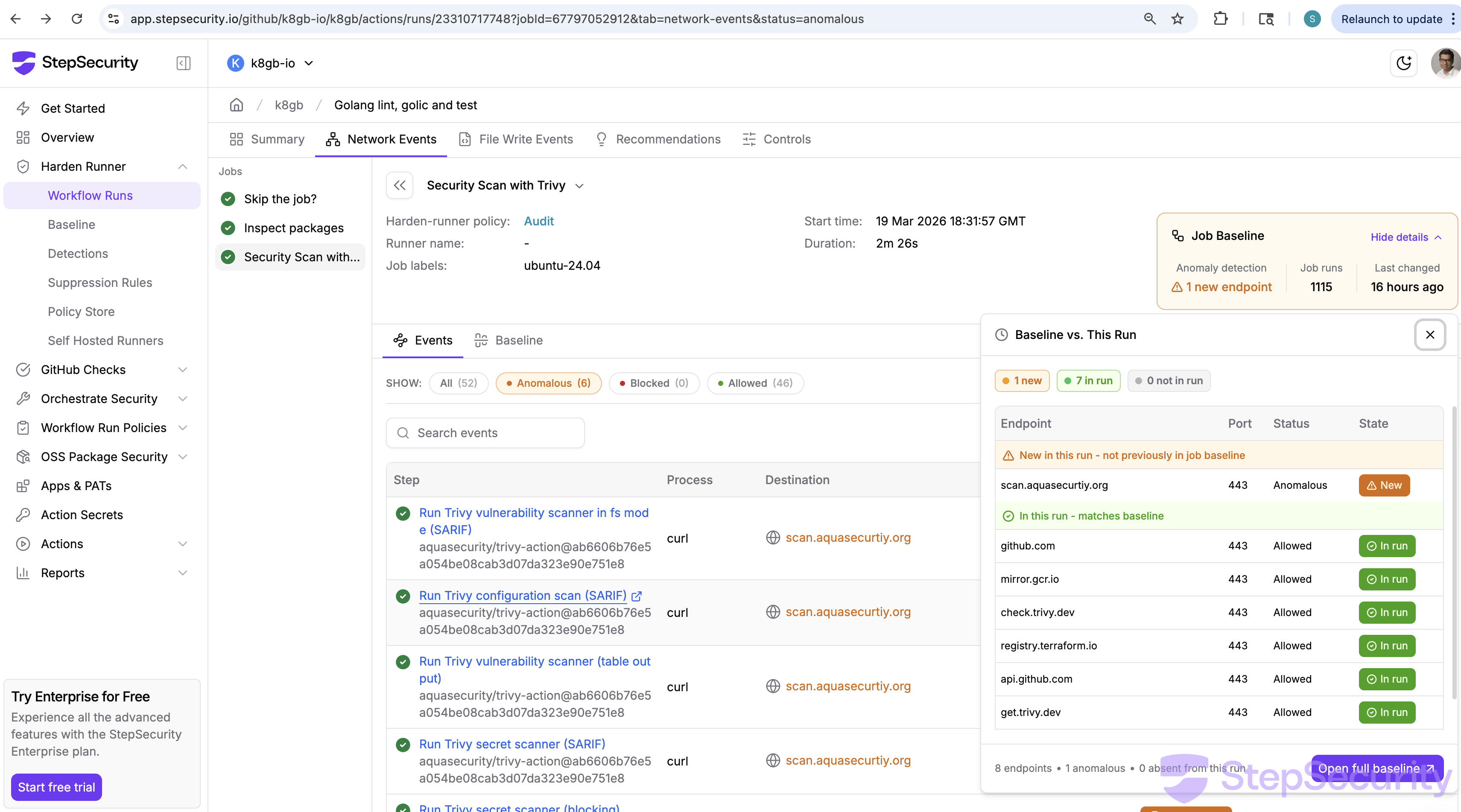Click the home breadcrumb icon
The height and width of the screenshot is (812, 1461).
pos(236,105)
